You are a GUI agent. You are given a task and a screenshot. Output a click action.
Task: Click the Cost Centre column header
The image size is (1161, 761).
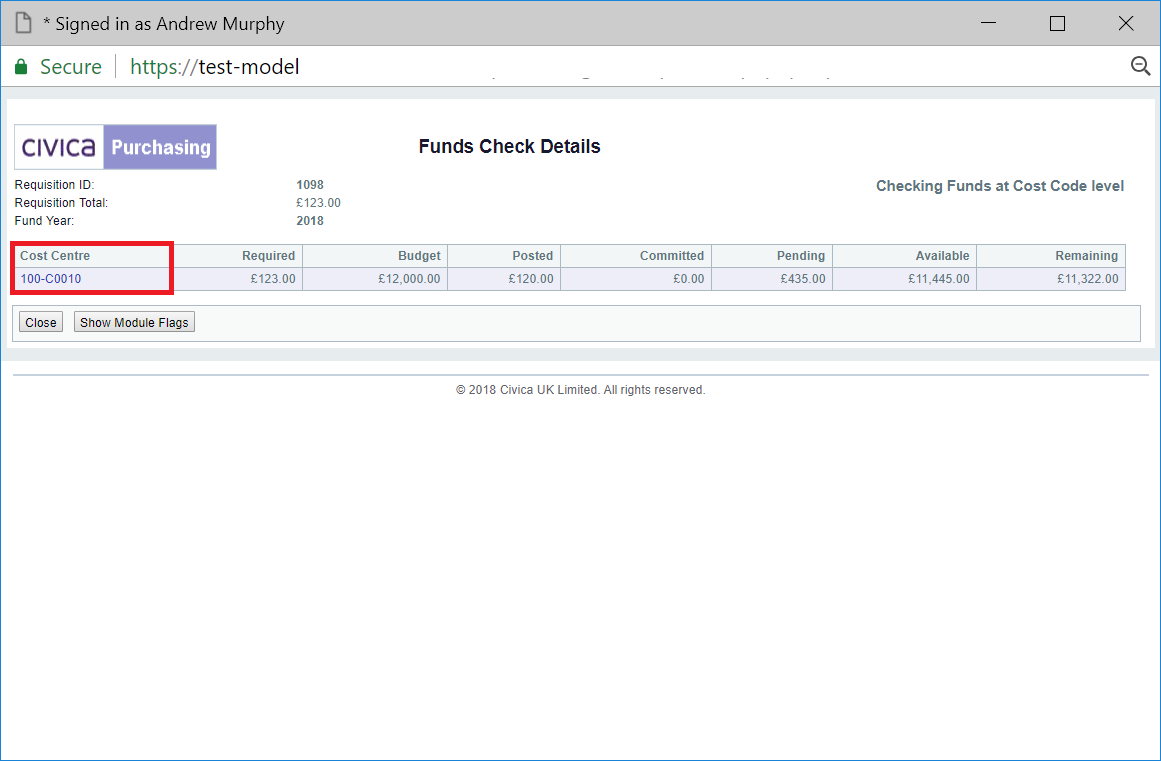click(55, 256)
